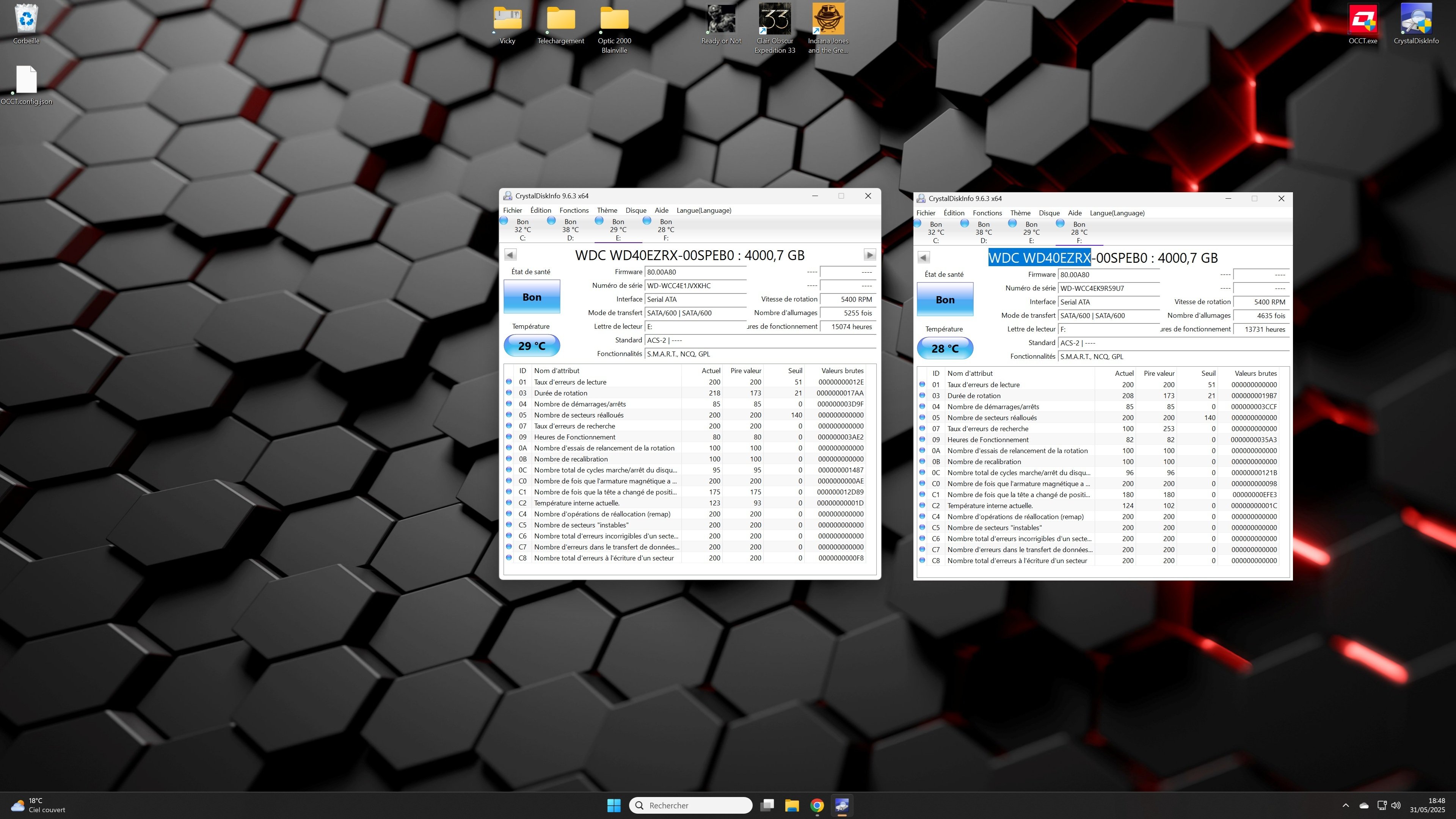Click Nom d'attribut column header in right window
Viewport: 1456px width, 819px height.
click(x=1019, y=373)
